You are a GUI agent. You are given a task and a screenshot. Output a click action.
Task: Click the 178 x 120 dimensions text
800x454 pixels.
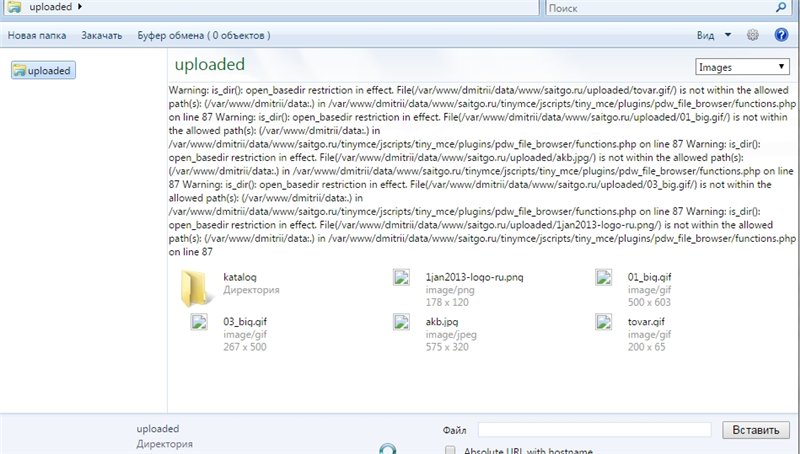pos(447,302)
